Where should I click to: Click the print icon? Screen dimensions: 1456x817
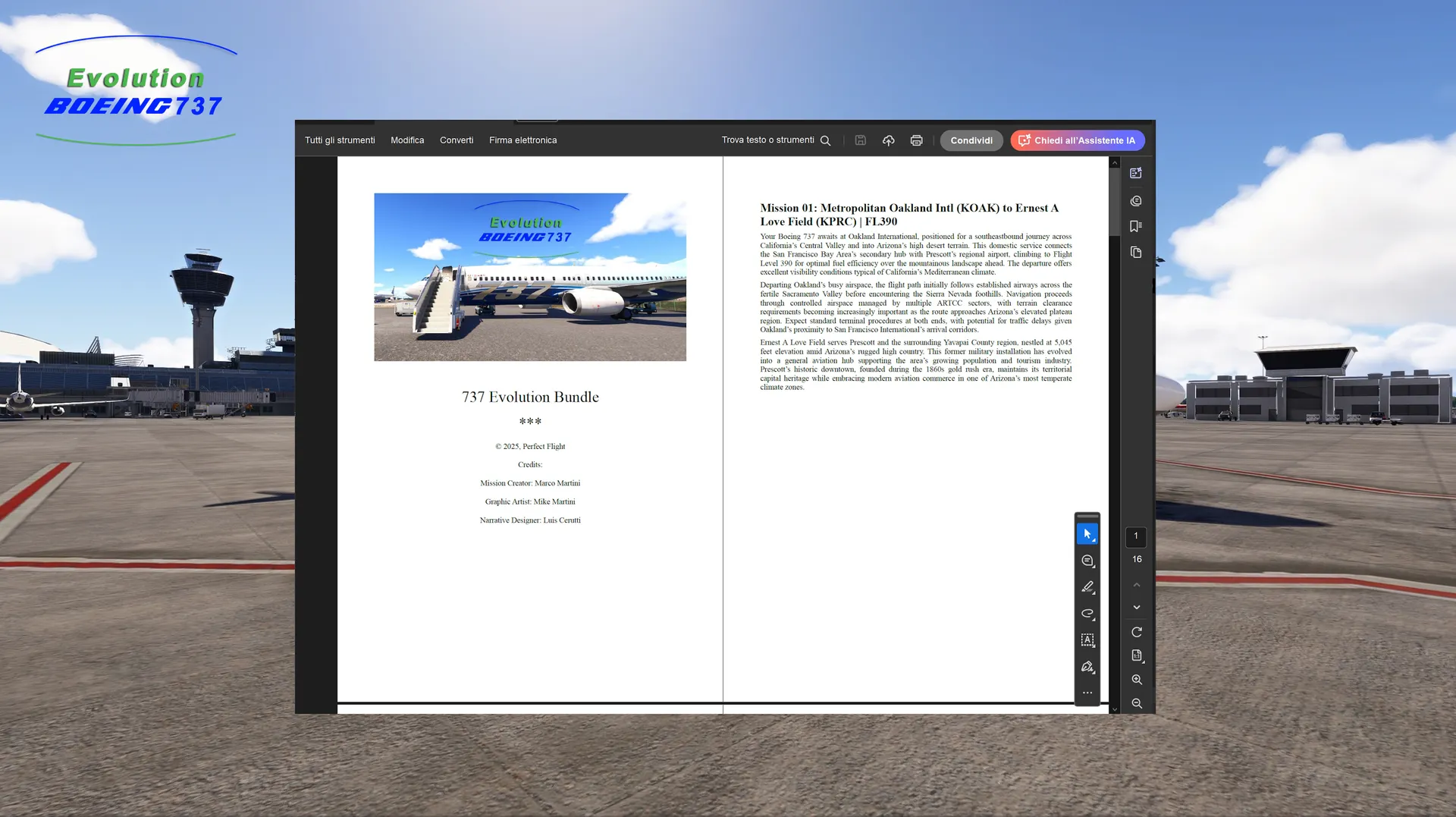click(917, 140)
